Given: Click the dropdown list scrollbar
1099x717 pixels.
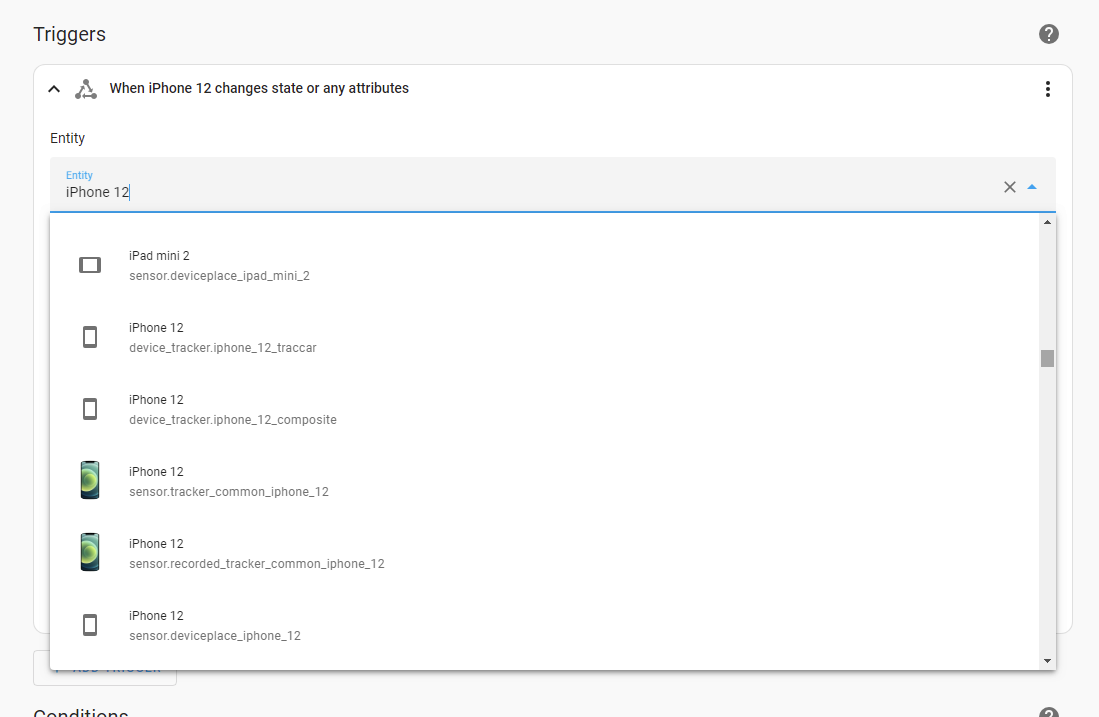Looking at the screenshot, I should (1046, 358).
